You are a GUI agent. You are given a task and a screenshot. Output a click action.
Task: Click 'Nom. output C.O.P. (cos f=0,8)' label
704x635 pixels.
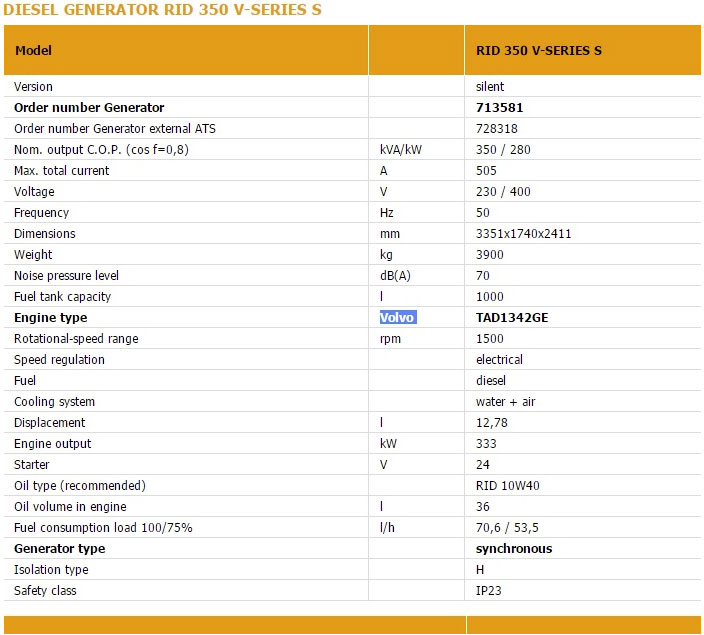pyautogui.click(x=101, y=150)
